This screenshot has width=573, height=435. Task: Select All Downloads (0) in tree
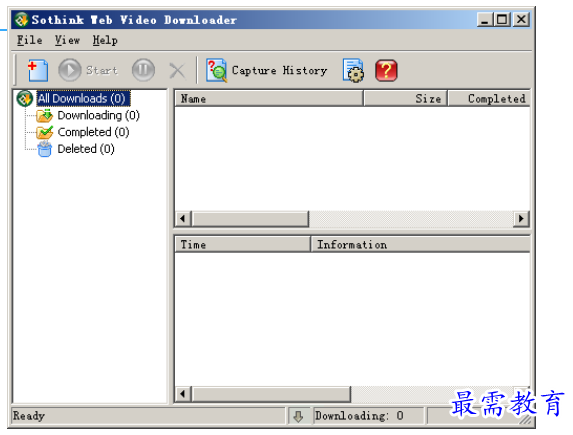[x=83, y=98]
